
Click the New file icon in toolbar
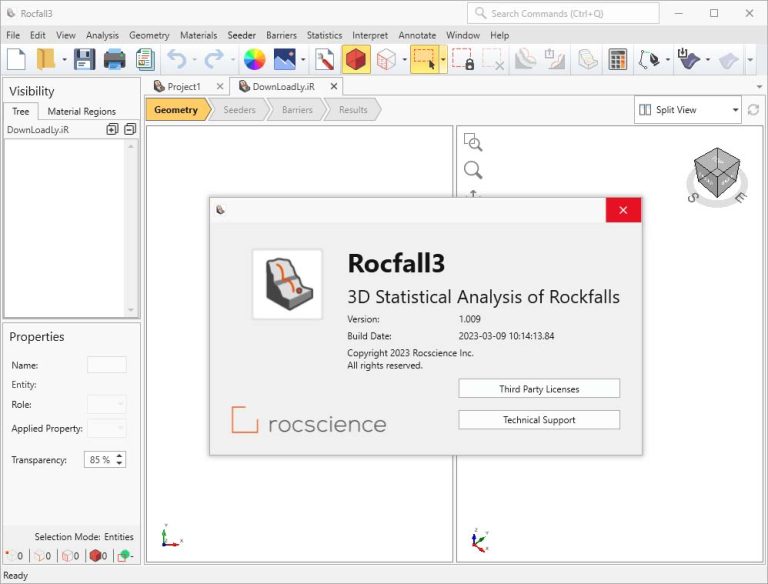[16, 59]
